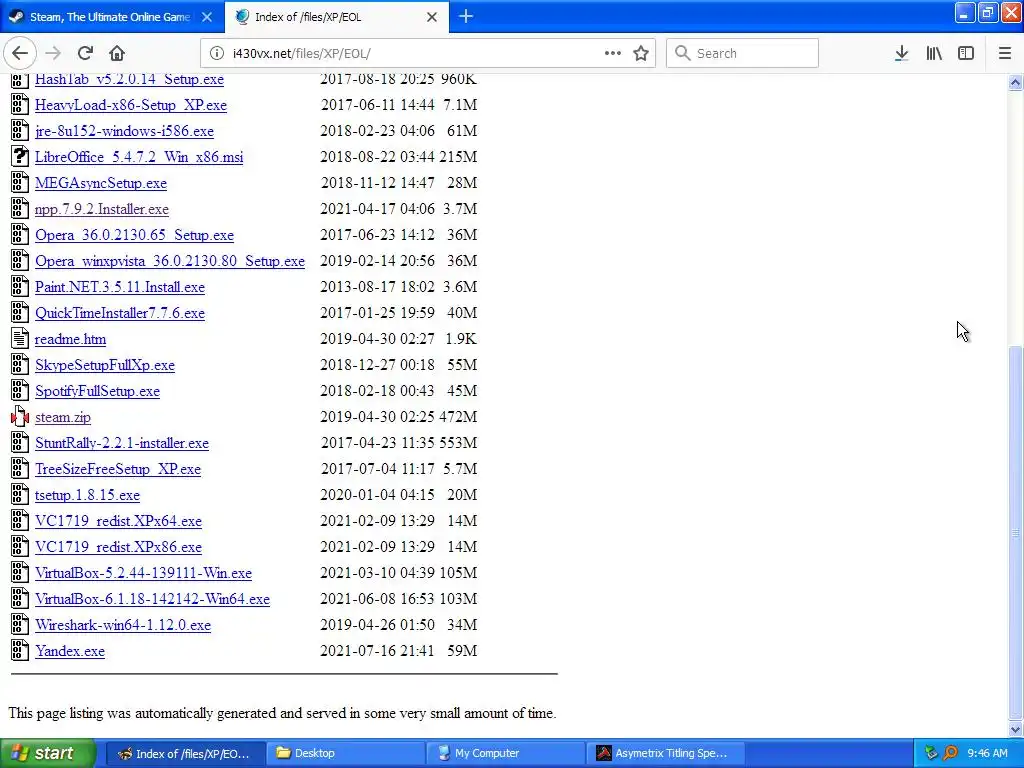
Task: Open Opera_36.0.2130.65_Setup.exe link
Action: coord(135,235)
